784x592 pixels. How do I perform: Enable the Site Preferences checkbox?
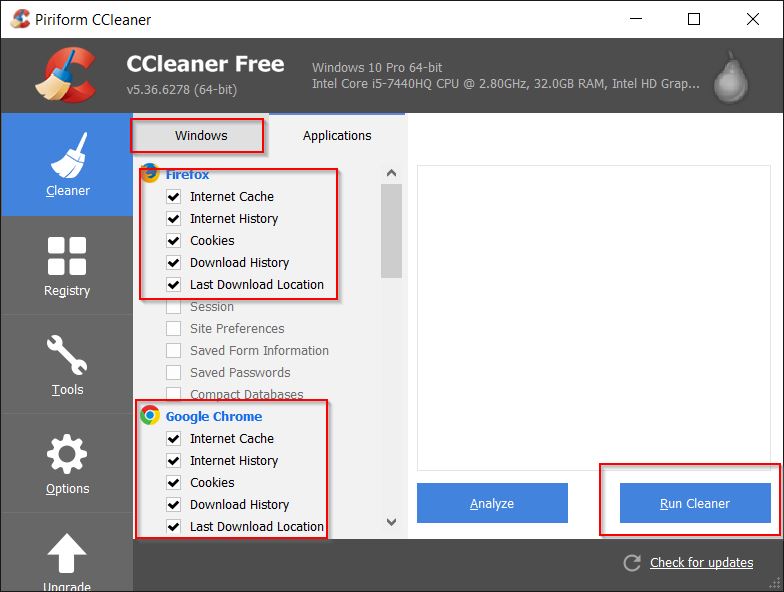pyautogui.click(x=174, y=328)
